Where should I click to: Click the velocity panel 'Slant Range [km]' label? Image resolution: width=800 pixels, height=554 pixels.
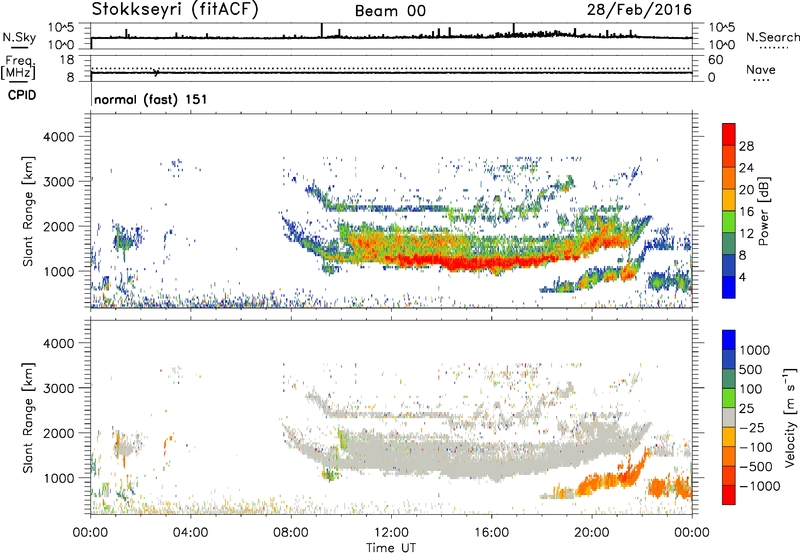click(28, 417)
